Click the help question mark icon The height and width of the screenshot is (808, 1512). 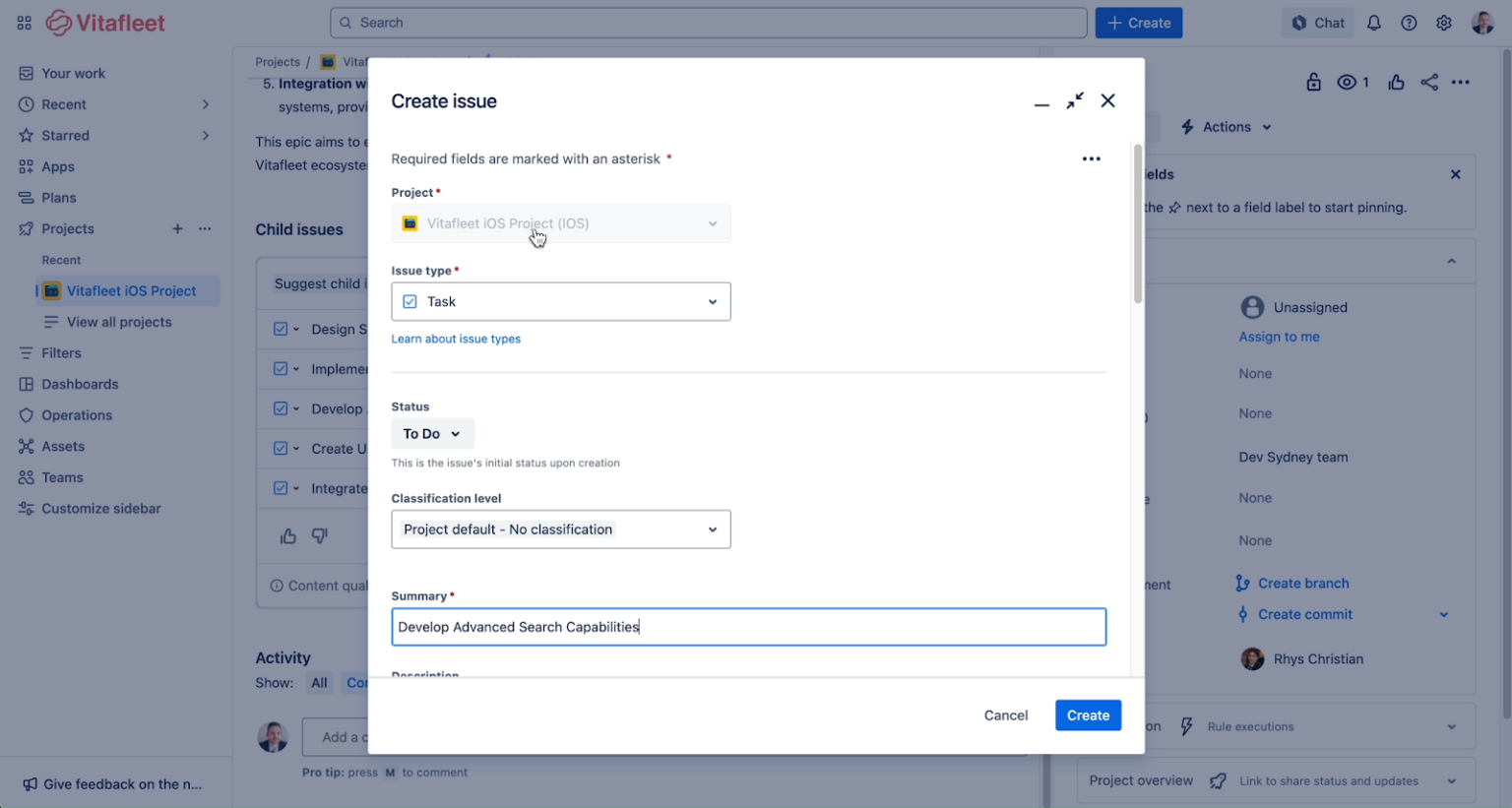click(1409, 23)
